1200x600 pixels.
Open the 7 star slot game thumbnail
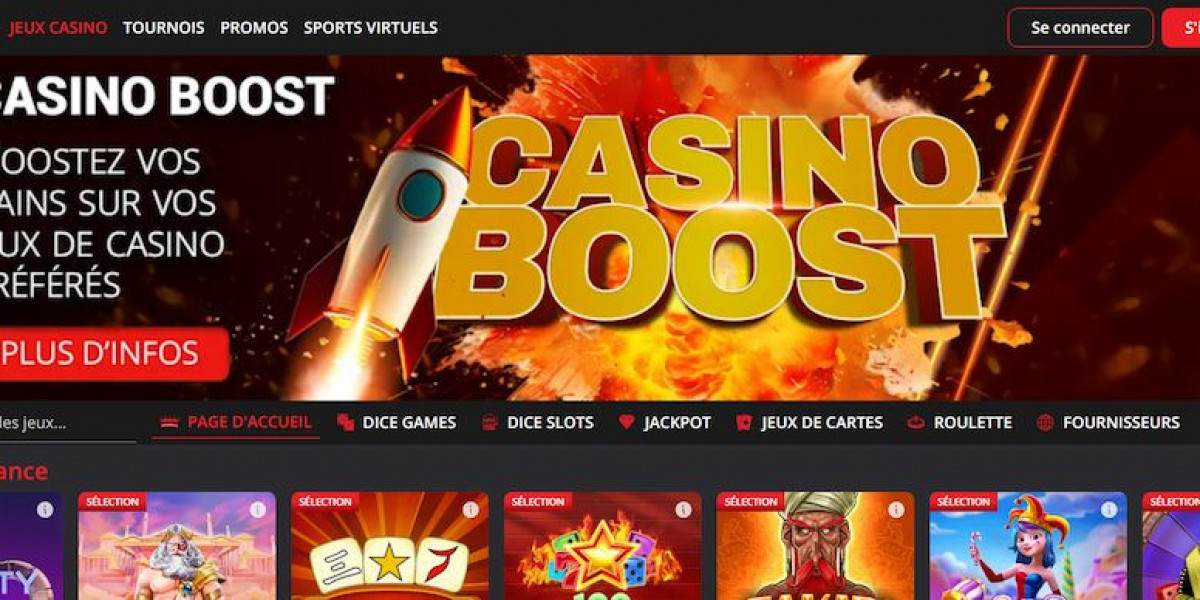[x=390, y=546]
